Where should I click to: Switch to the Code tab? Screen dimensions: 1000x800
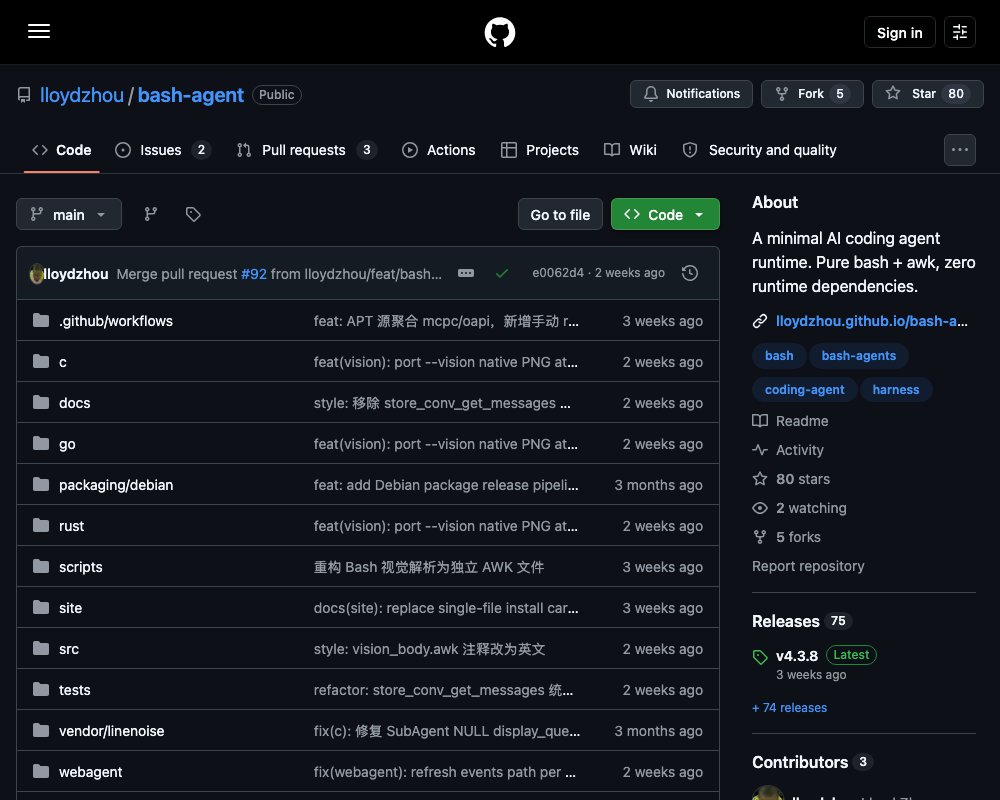point(61,150)
